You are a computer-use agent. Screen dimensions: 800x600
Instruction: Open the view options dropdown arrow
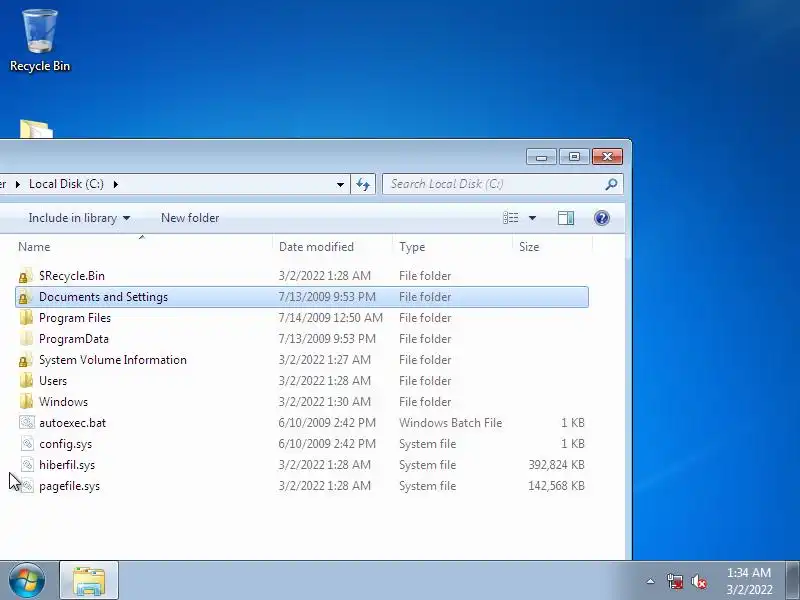point(532,218)
